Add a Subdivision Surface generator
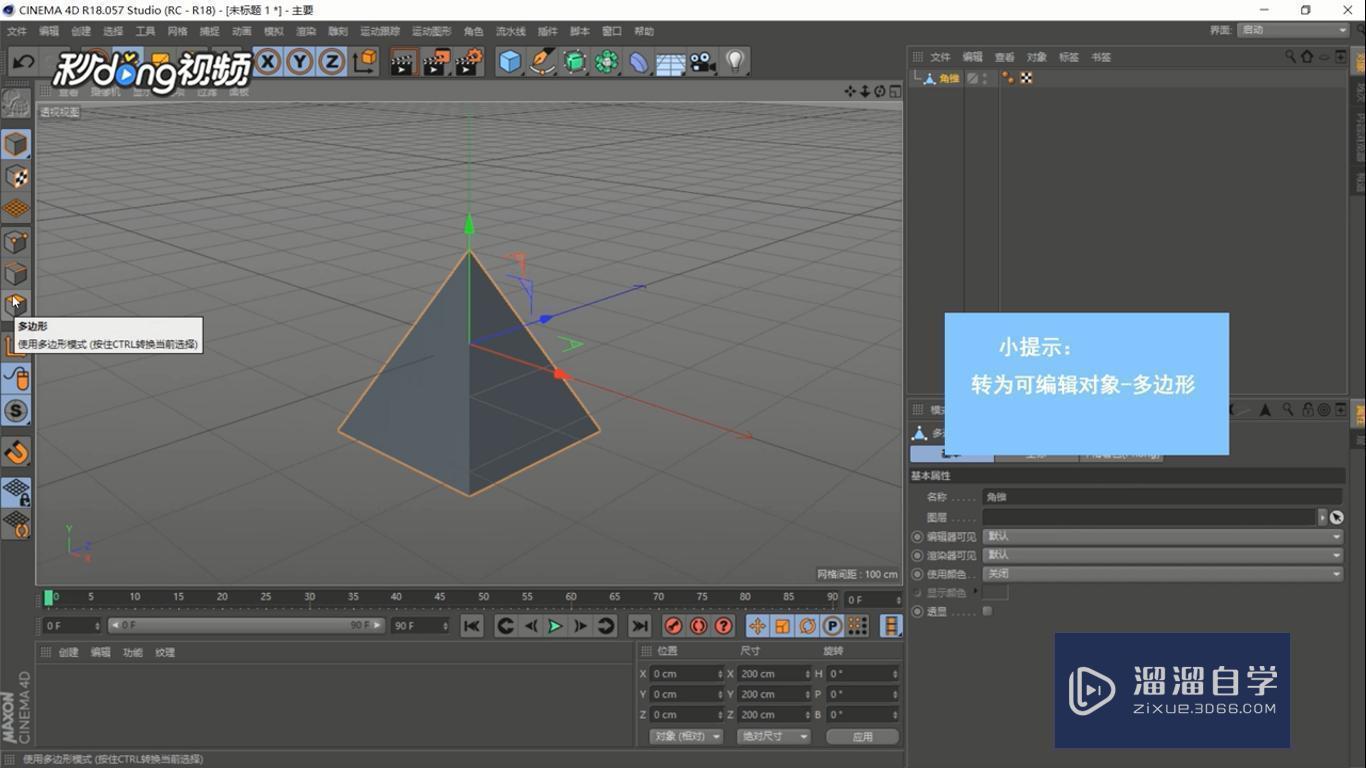 575,62
